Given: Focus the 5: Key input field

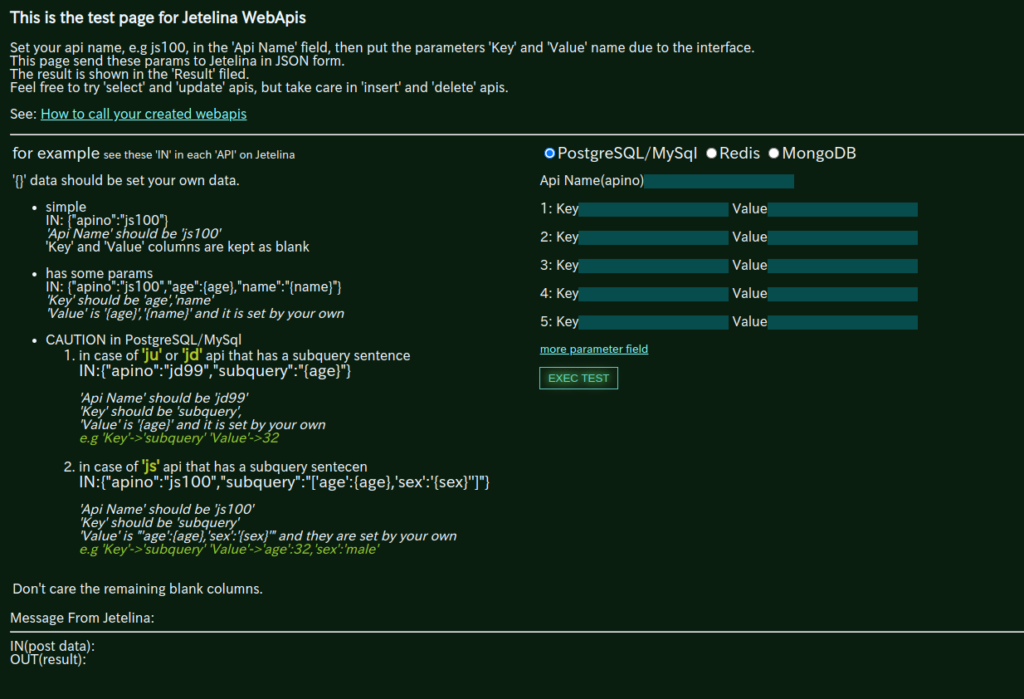Looking at the screenshot, I should 654,322.
